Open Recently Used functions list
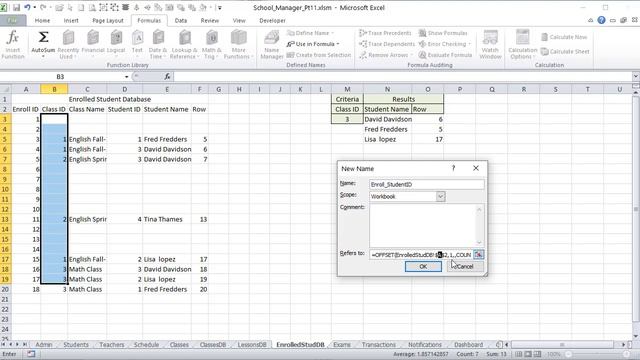640x360 pixels. 68,45
